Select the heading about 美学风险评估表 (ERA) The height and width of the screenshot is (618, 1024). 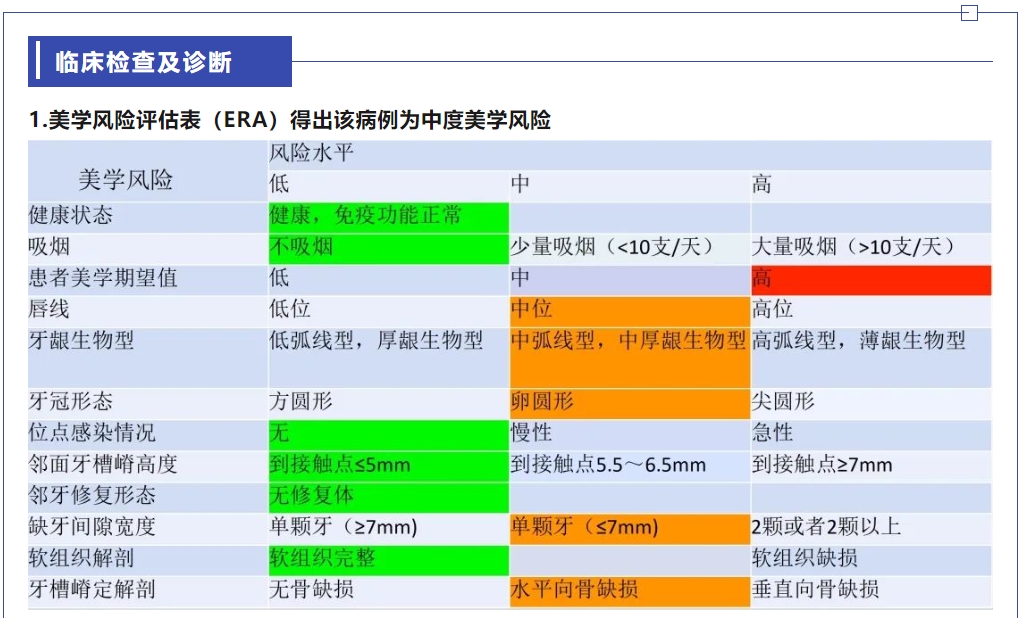click(290, 121)
